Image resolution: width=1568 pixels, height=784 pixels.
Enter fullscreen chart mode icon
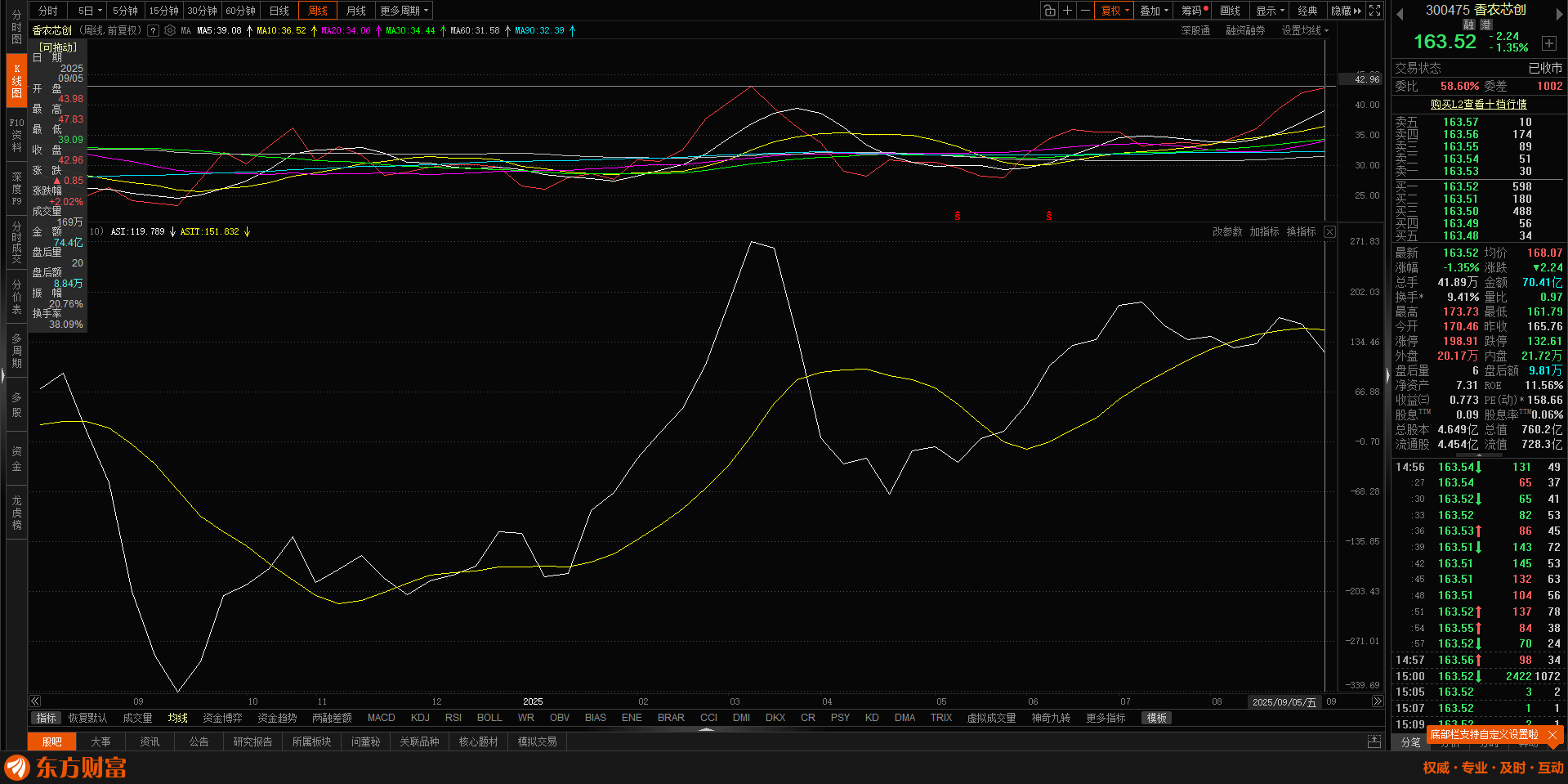pyautogui.click(x=1375, y=11)
